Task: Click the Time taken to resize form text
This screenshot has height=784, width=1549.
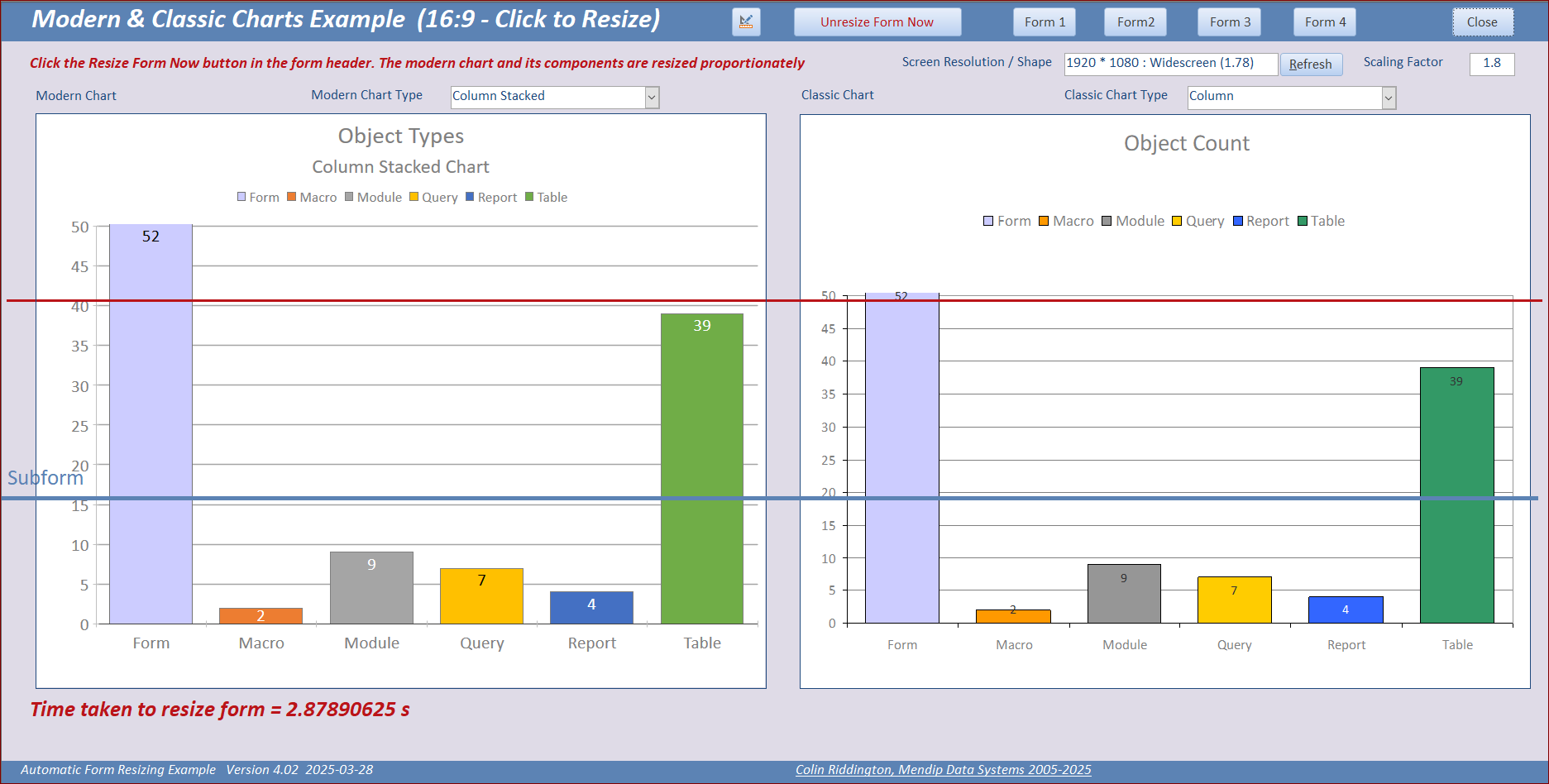Action: [x=220, y=710]
